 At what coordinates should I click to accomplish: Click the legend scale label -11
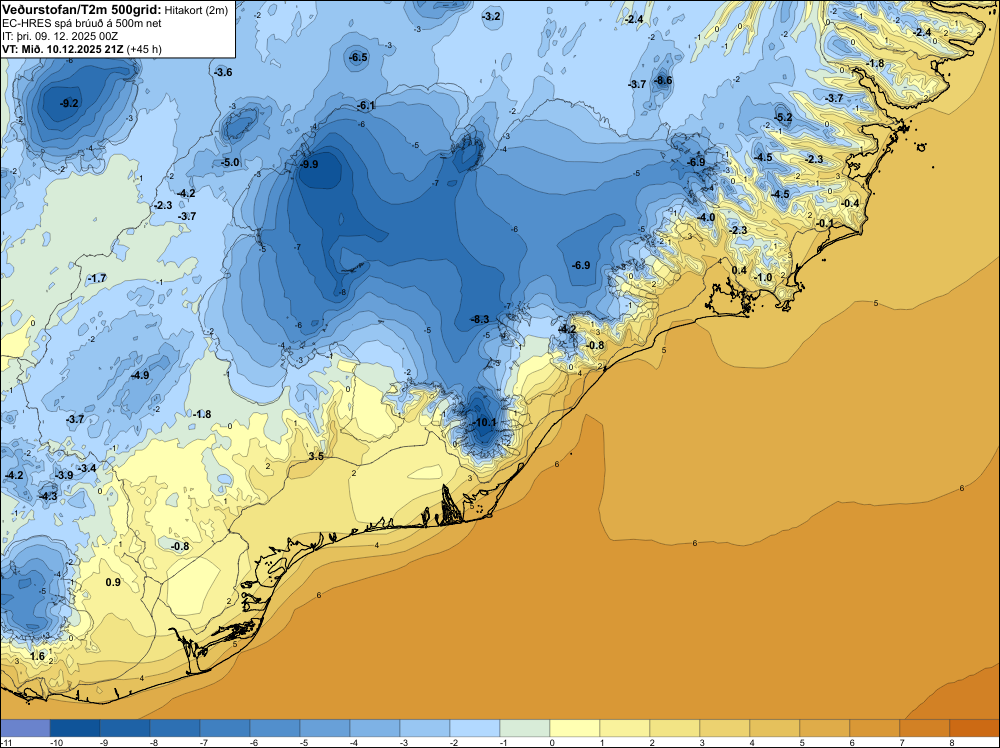pos(5,743)
